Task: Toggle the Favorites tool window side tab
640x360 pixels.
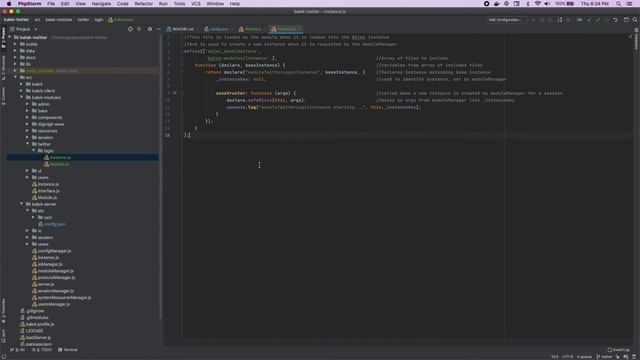Action: click(3, 310)
